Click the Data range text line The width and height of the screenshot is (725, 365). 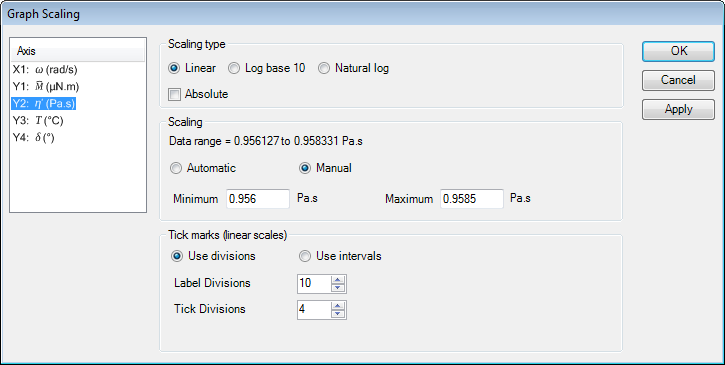click(x=266, y=142)
